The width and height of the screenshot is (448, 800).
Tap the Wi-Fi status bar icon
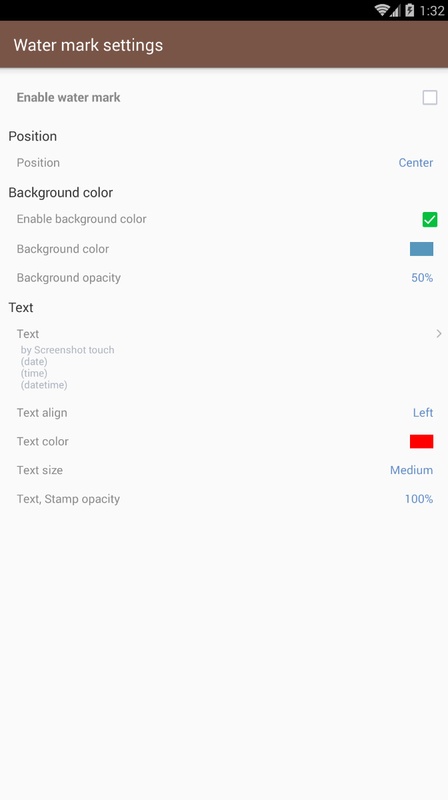[x=382, y=10]
